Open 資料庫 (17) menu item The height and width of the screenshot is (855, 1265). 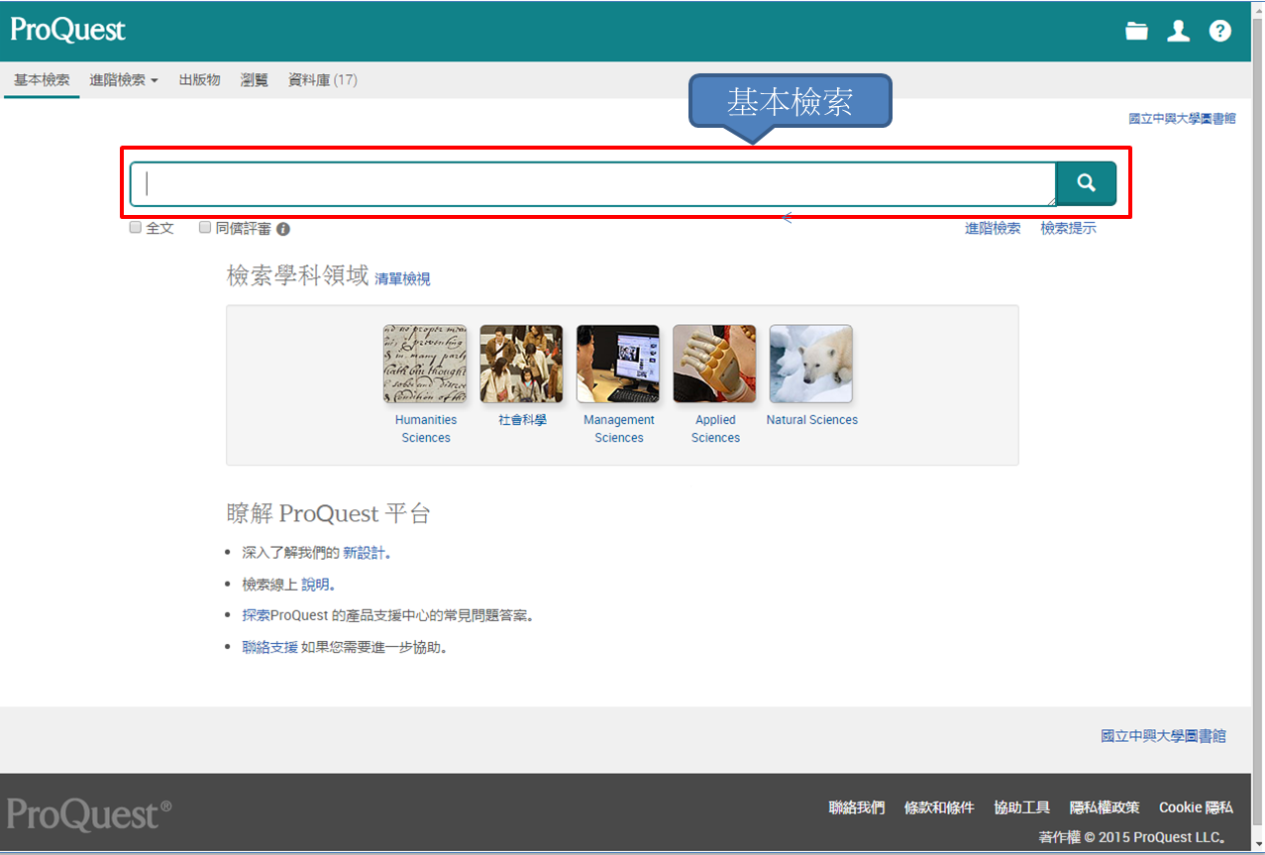click(322, 80)
